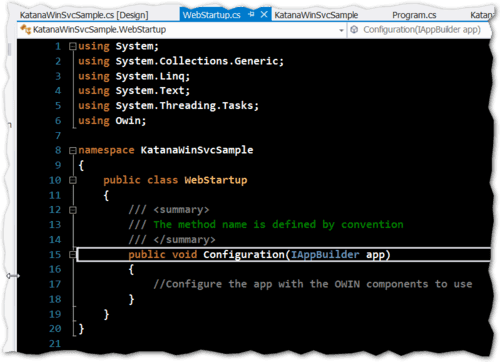Click the class icon beside KatanaWinSvcSample.WebStartup
The width and height of the screenshot is (500, 362).
(25, 29)
